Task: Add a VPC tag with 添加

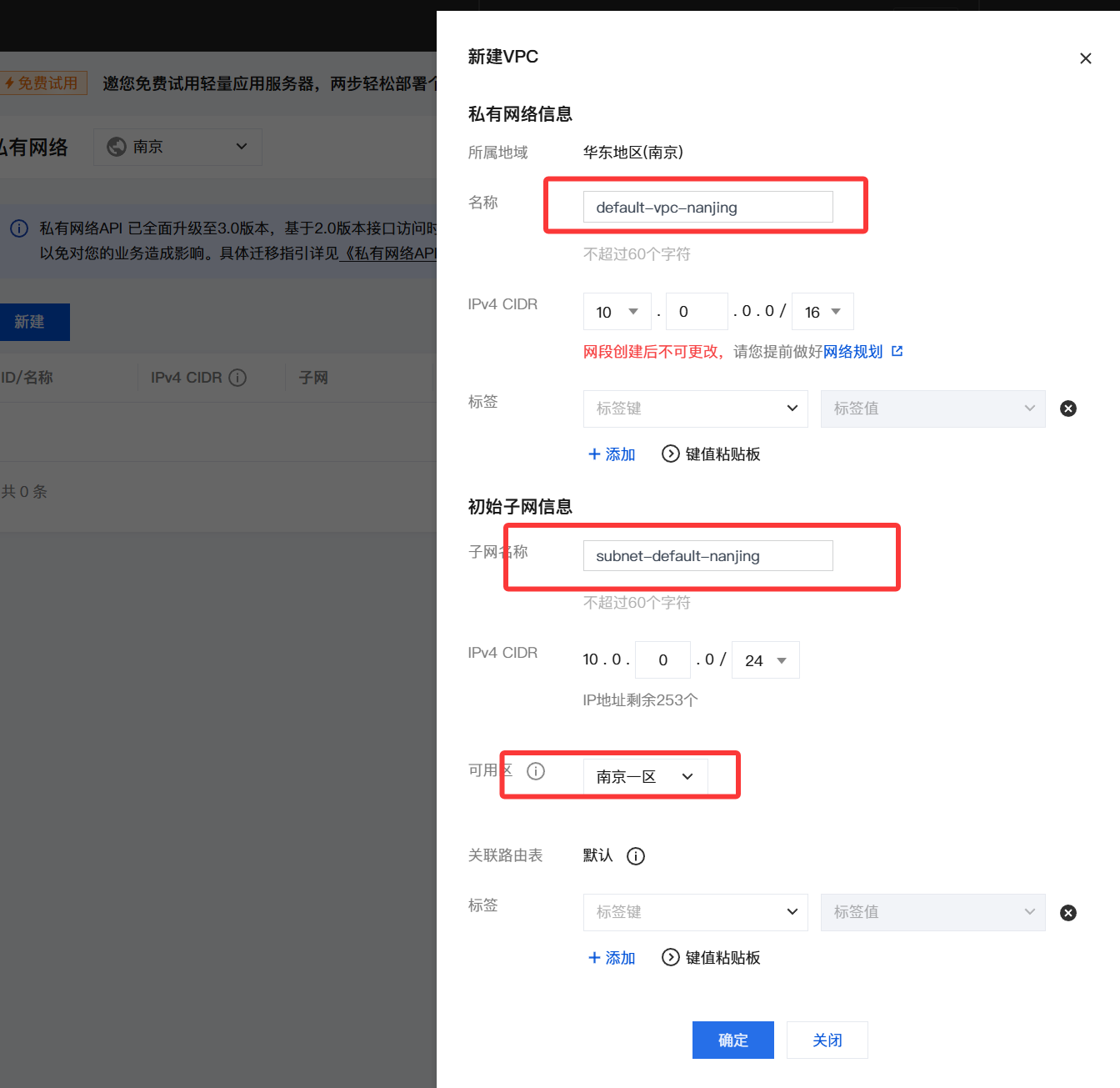Action: click(x=612, y=454)
